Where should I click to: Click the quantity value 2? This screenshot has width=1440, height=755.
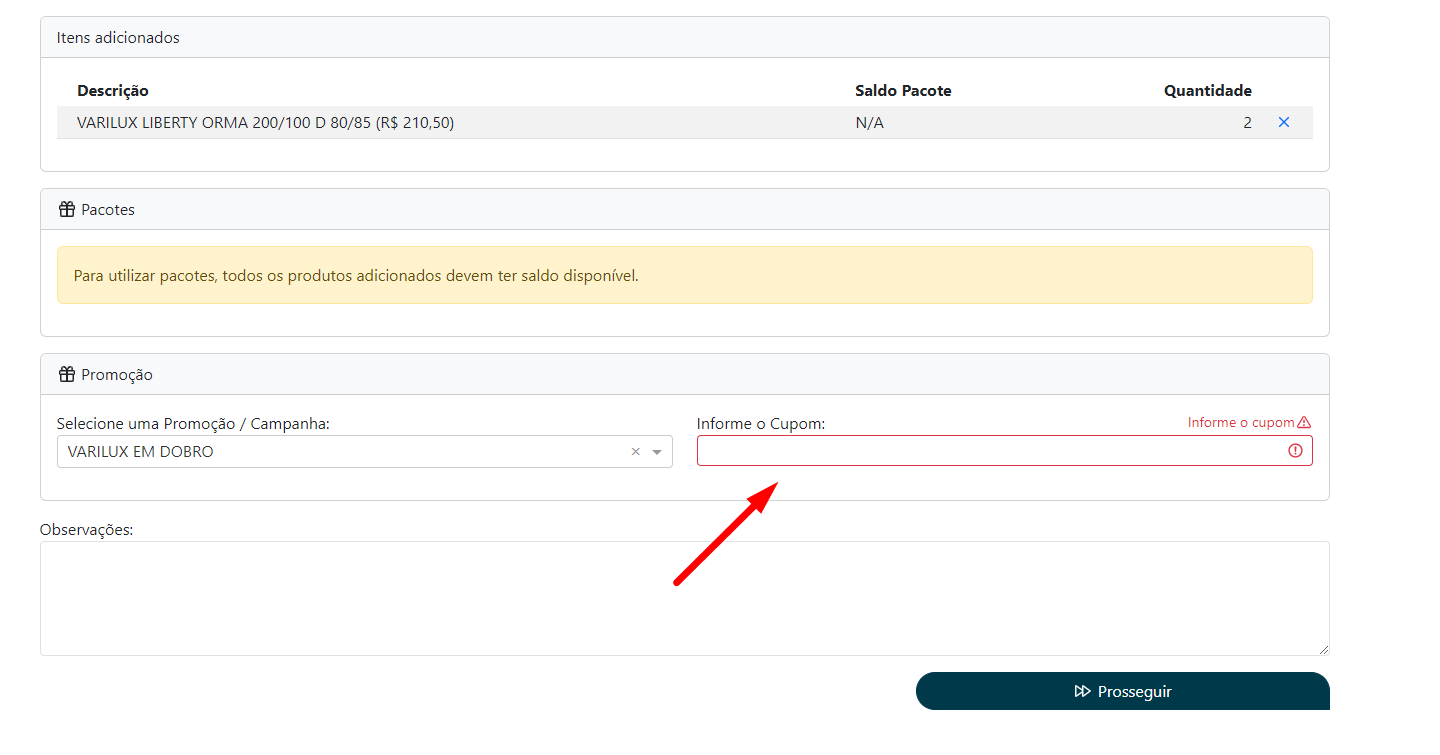(1247, 123)
